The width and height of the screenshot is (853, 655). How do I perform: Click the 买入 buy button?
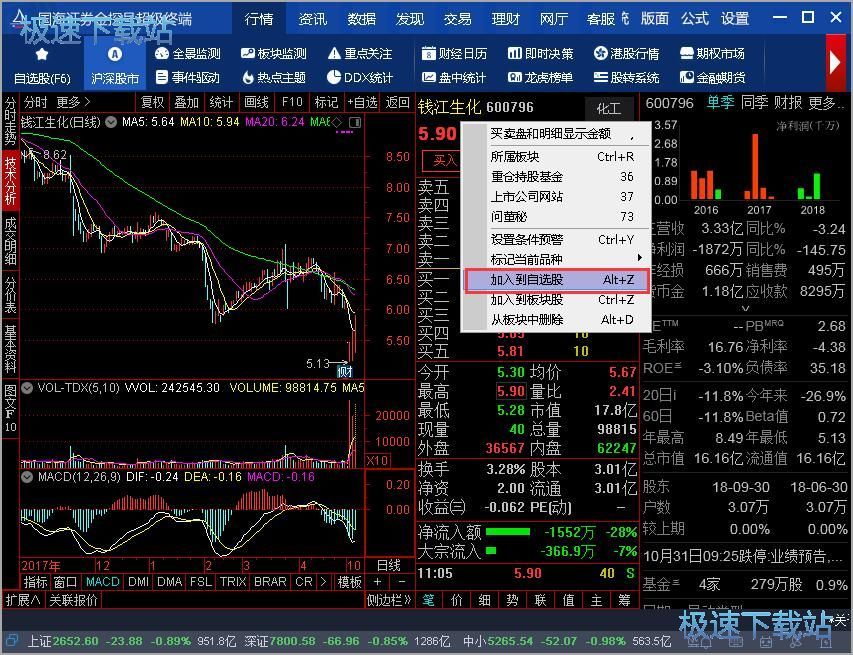coord(443,160)
